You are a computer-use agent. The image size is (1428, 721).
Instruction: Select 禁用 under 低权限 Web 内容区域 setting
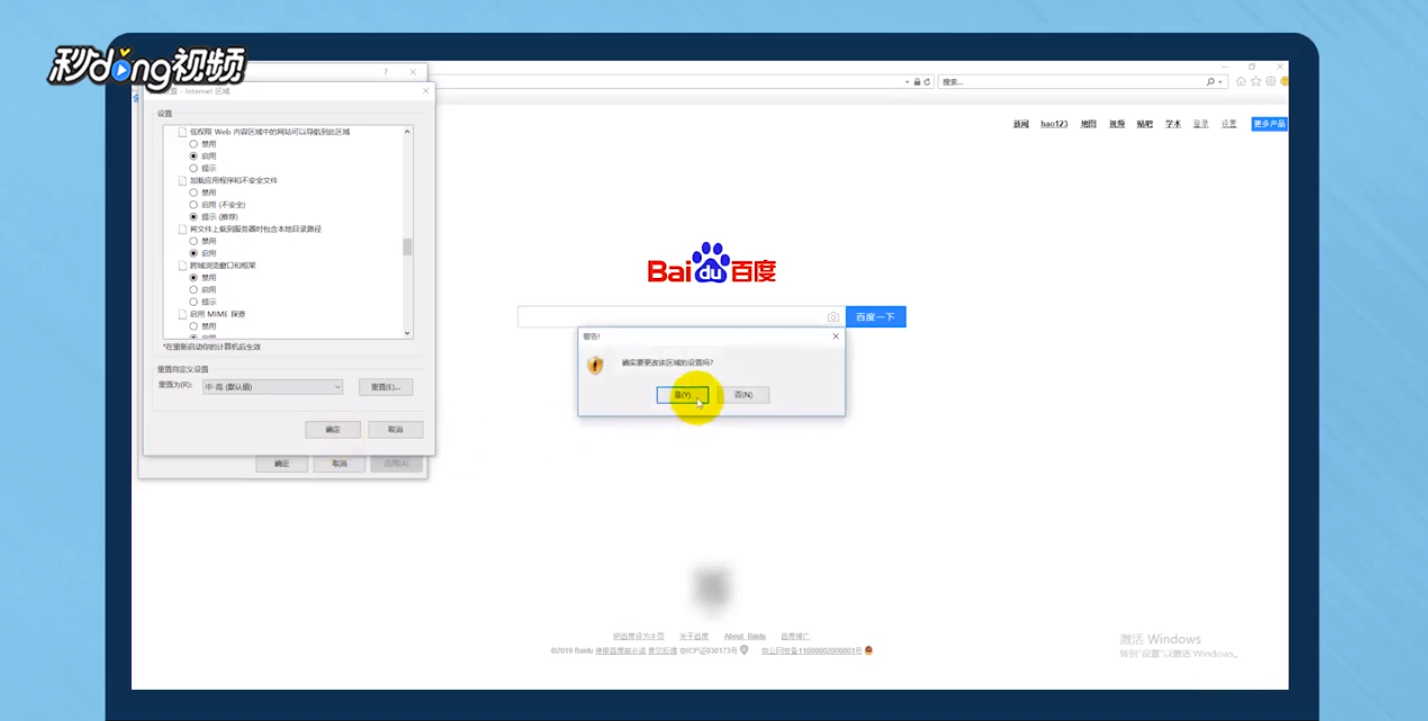(194, 144)
